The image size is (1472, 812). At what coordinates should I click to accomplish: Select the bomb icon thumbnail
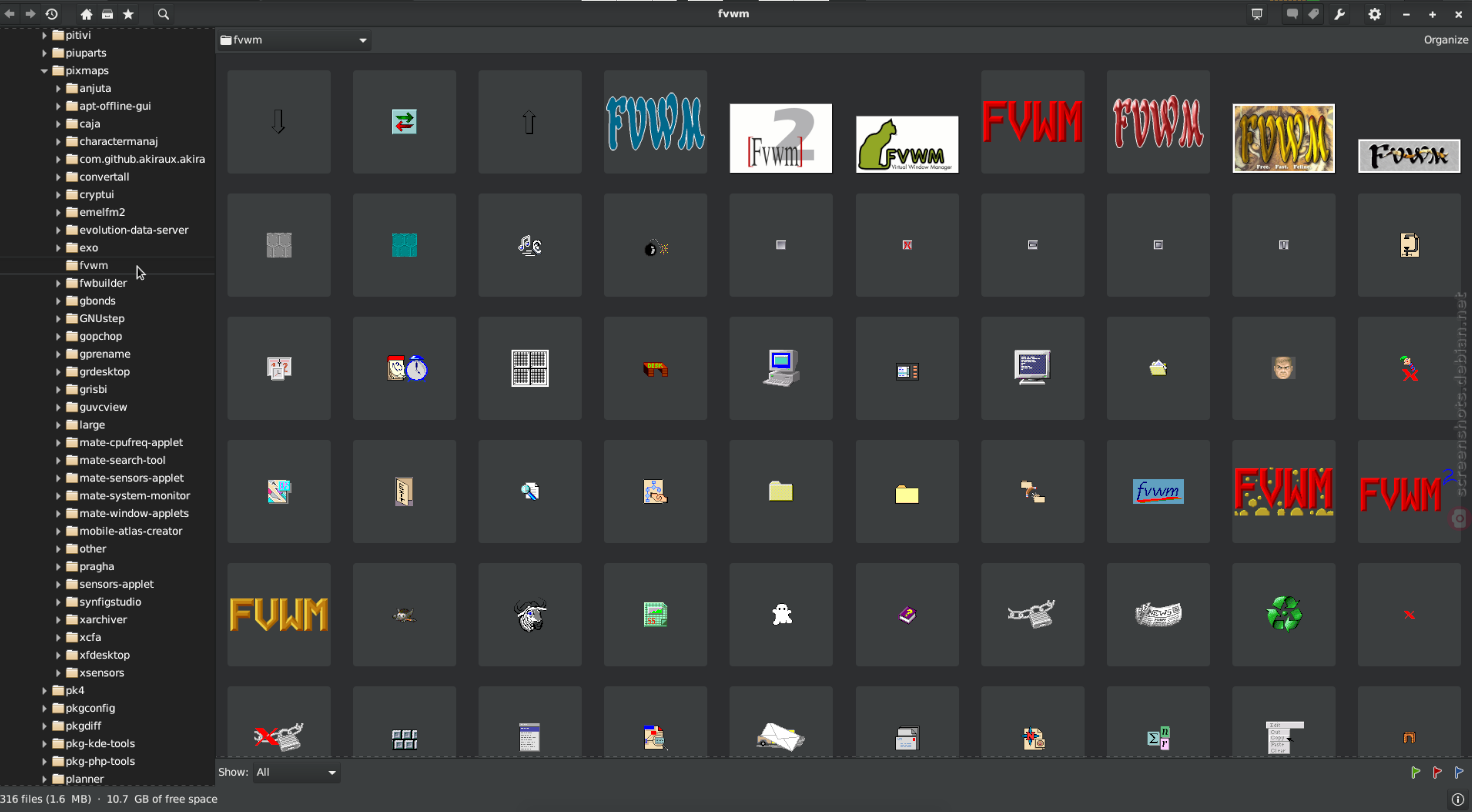point(655,245)
